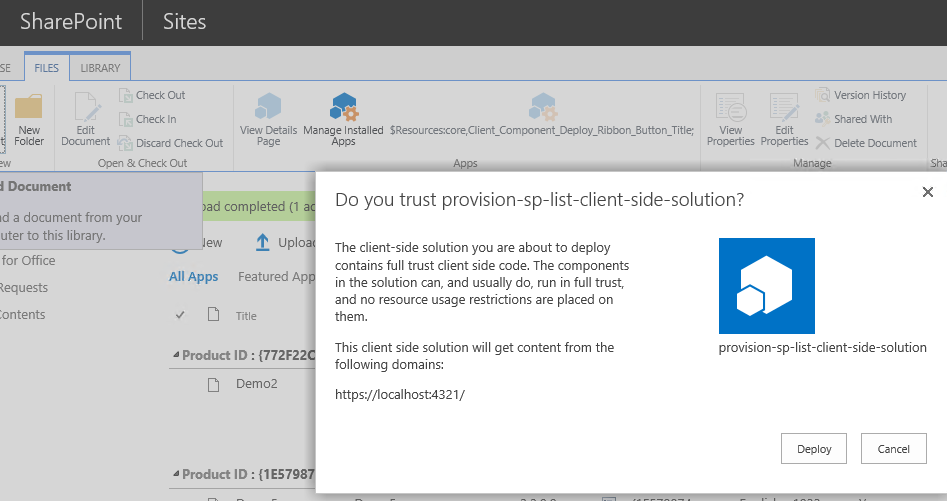Click the provision-sp-list-client-side-solution blue app icon
Image resolution: width=947 pixels, height=501 pixels.
pos(766,286)
